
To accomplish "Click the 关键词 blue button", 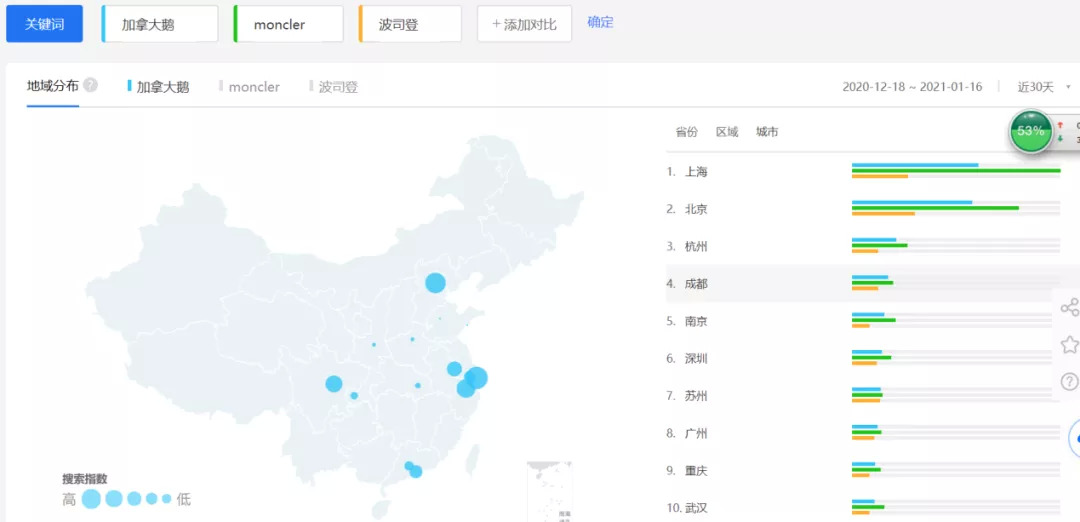I will pos(45,24).
